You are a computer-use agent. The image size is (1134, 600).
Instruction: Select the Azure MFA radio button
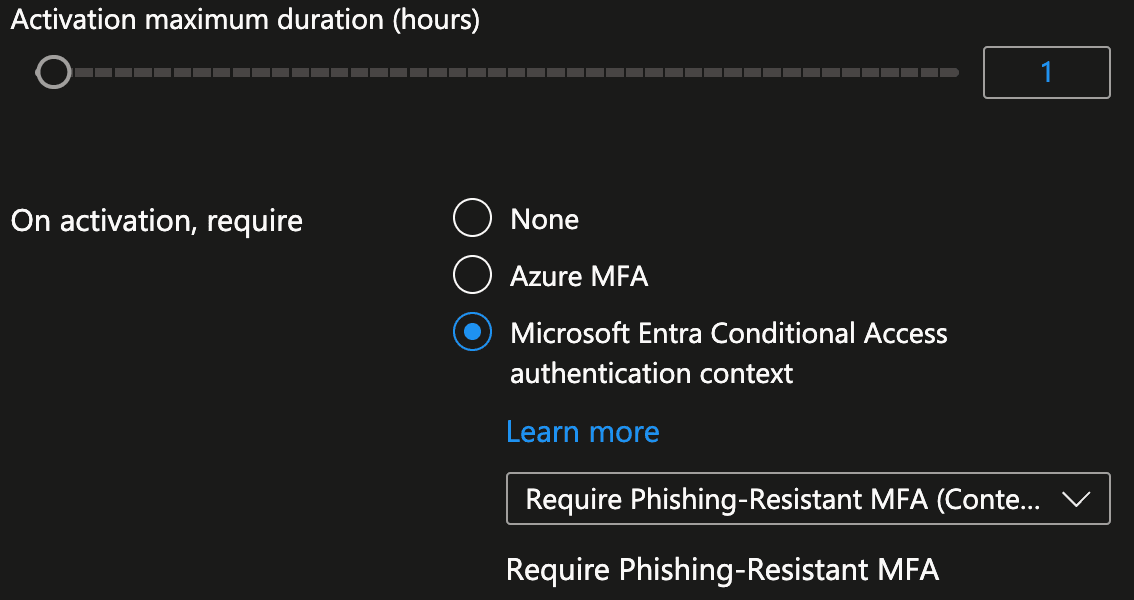(x=472, y=275)
